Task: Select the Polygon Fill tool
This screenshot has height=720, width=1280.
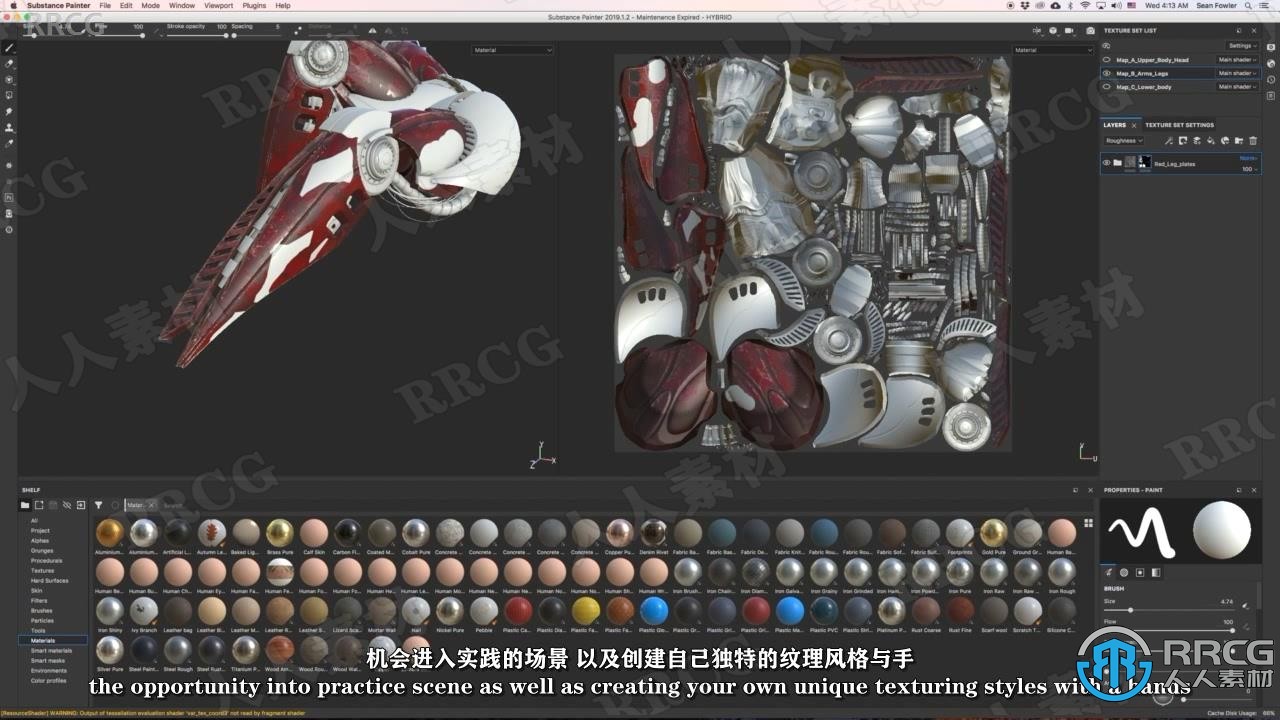Action: pyautogui.click(x=9, y=96)
